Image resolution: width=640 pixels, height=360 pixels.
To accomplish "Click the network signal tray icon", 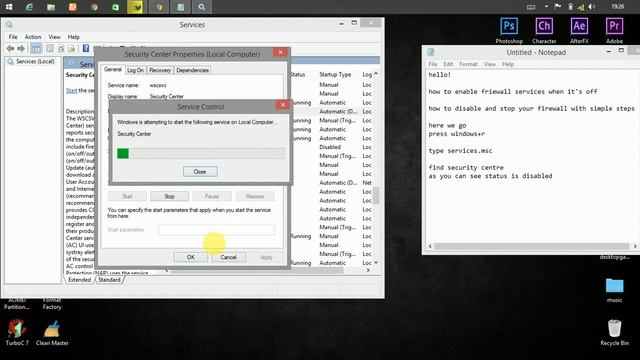I will pos(581,7).
